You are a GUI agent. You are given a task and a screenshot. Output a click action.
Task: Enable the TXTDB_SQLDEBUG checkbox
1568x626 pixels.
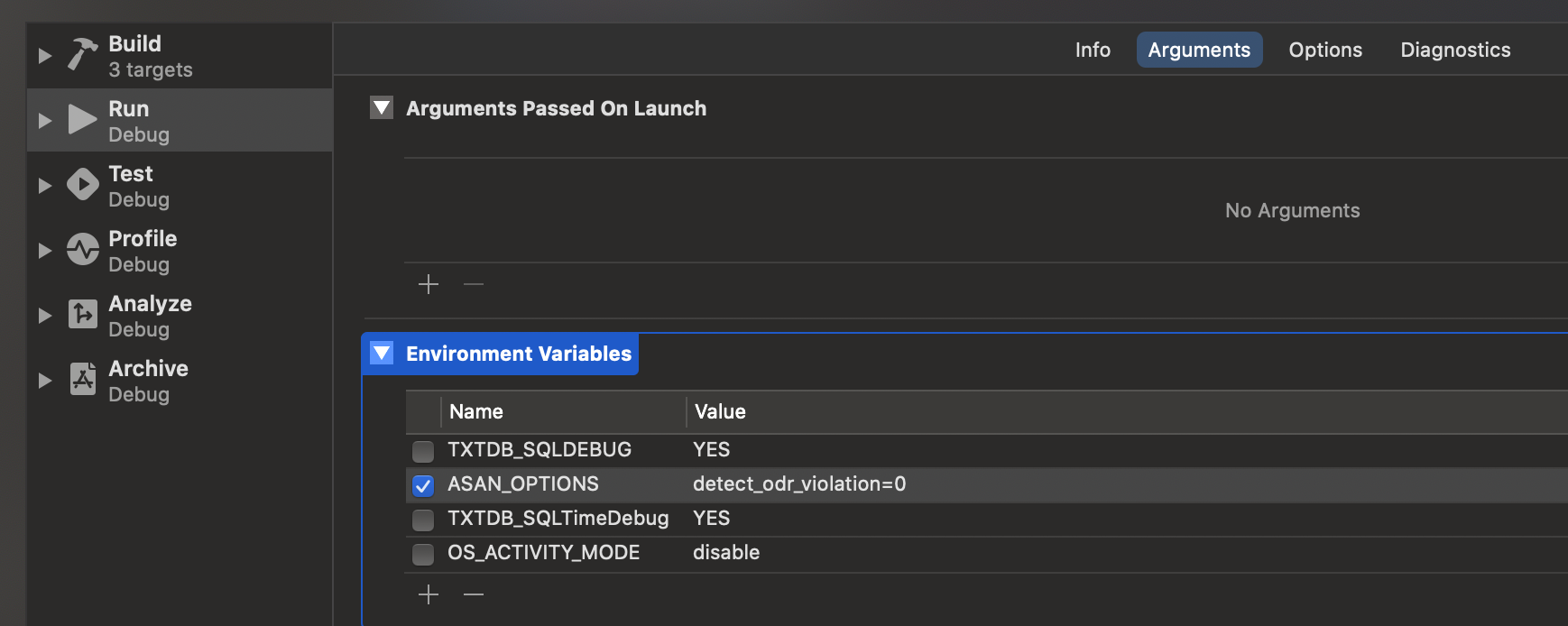(x=423, y=451)
